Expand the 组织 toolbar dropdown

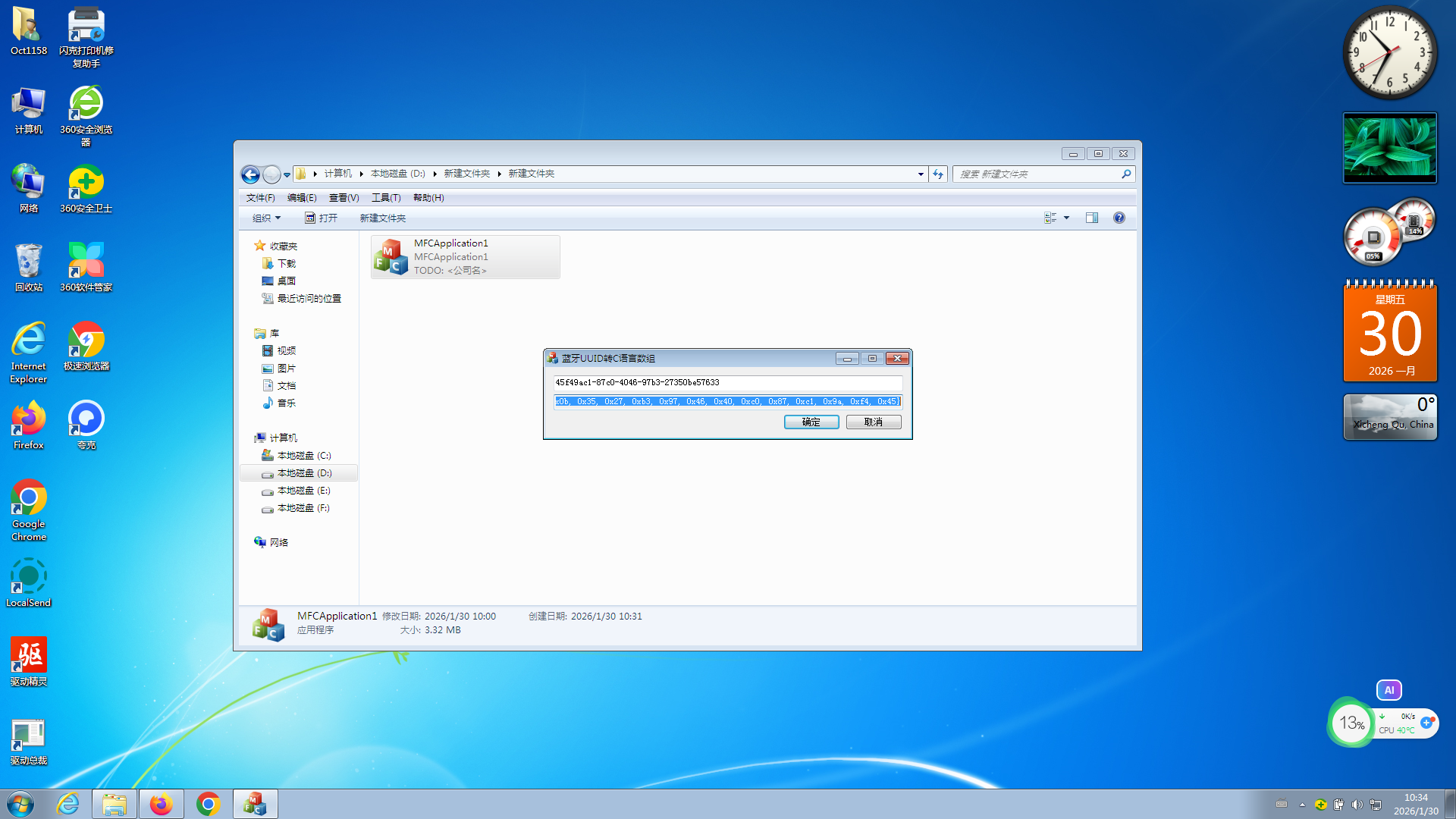pyautogui.click(x=266, y=218)
